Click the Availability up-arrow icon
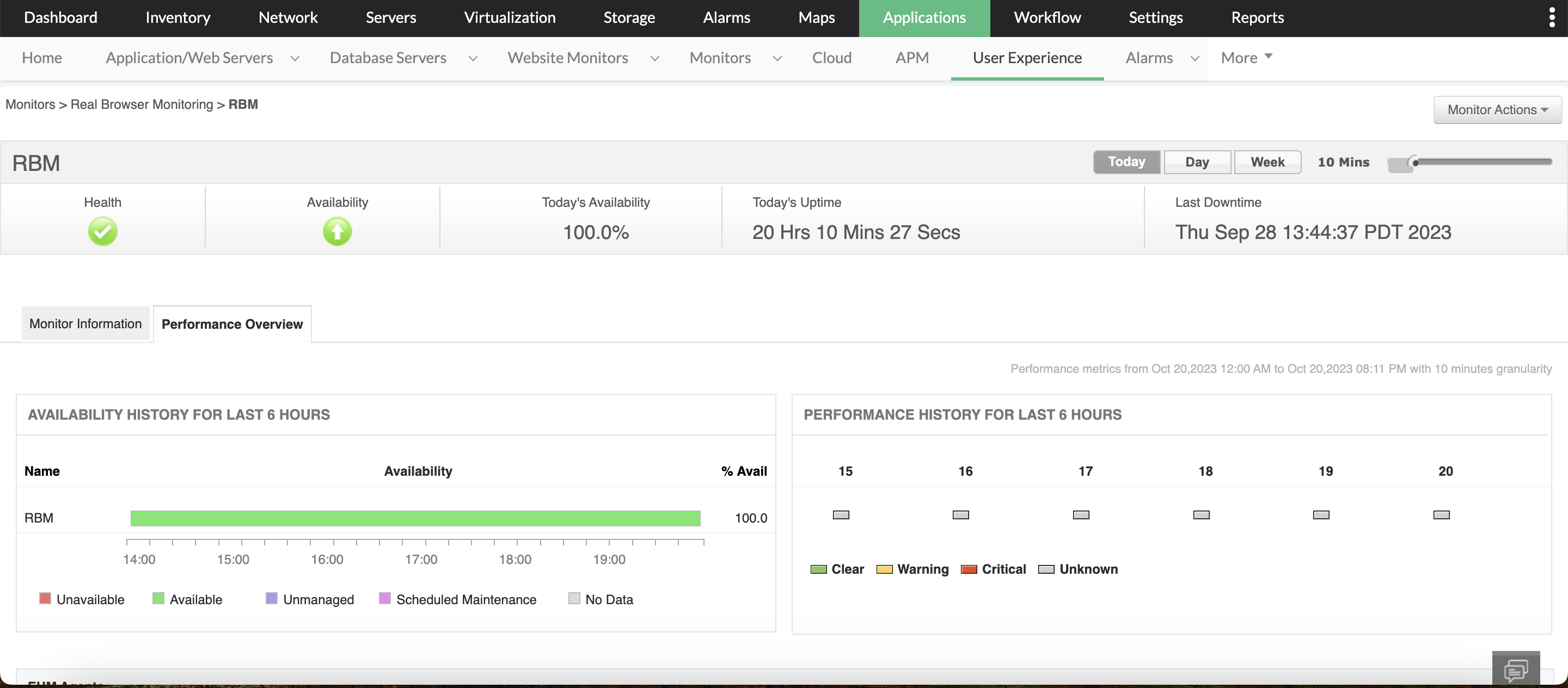 click(x=336, y=231)
